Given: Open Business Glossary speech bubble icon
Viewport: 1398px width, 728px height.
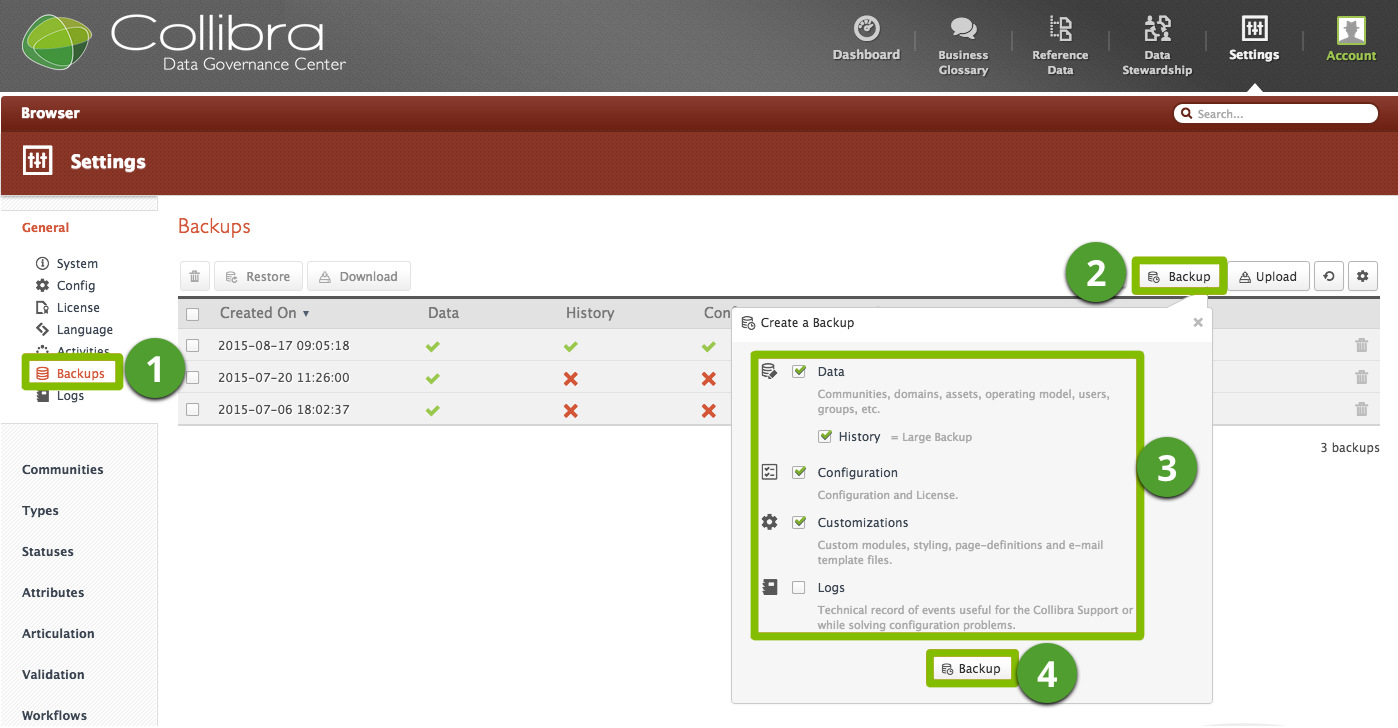Looking at the screenshot, I should pos(963,29).
